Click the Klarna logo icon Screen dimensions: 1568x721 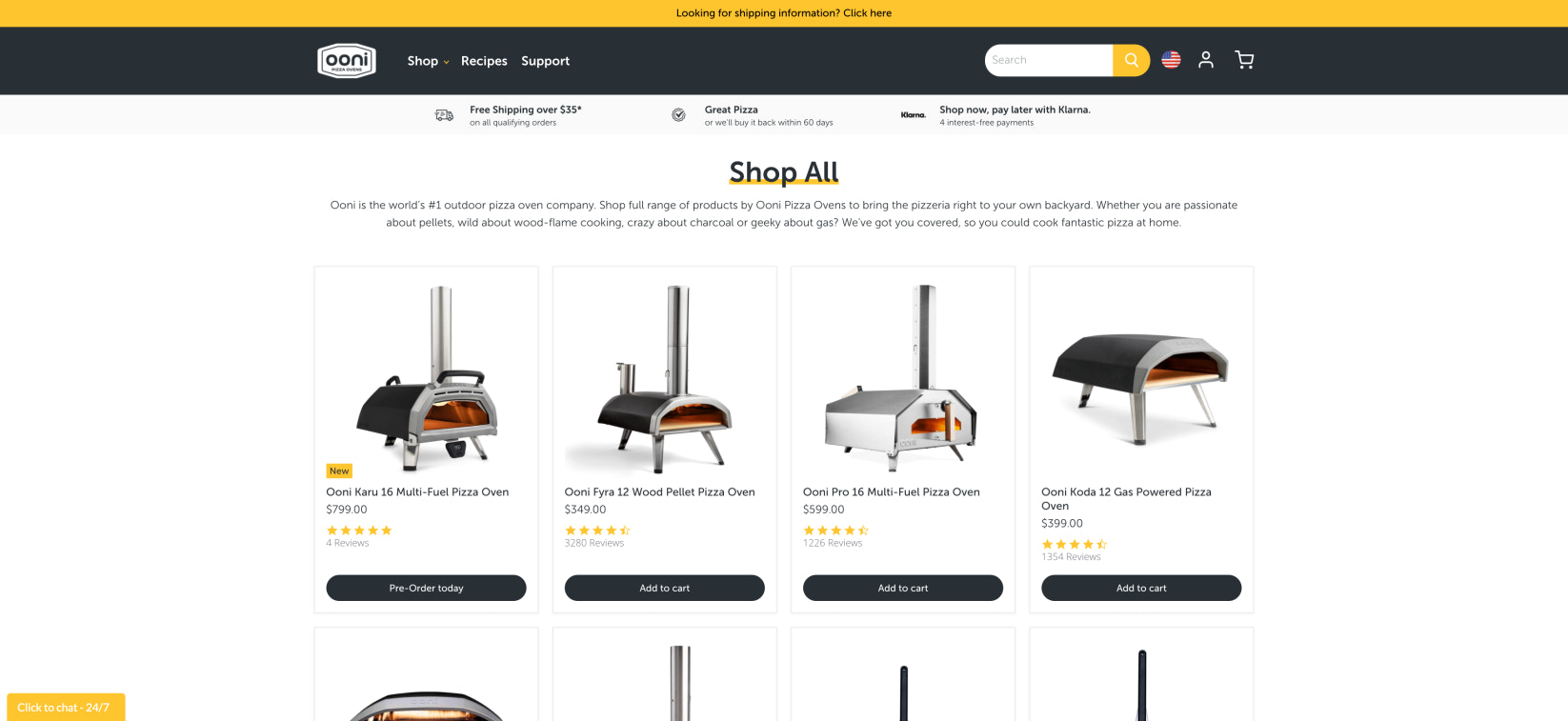click(x=914, y=115)
